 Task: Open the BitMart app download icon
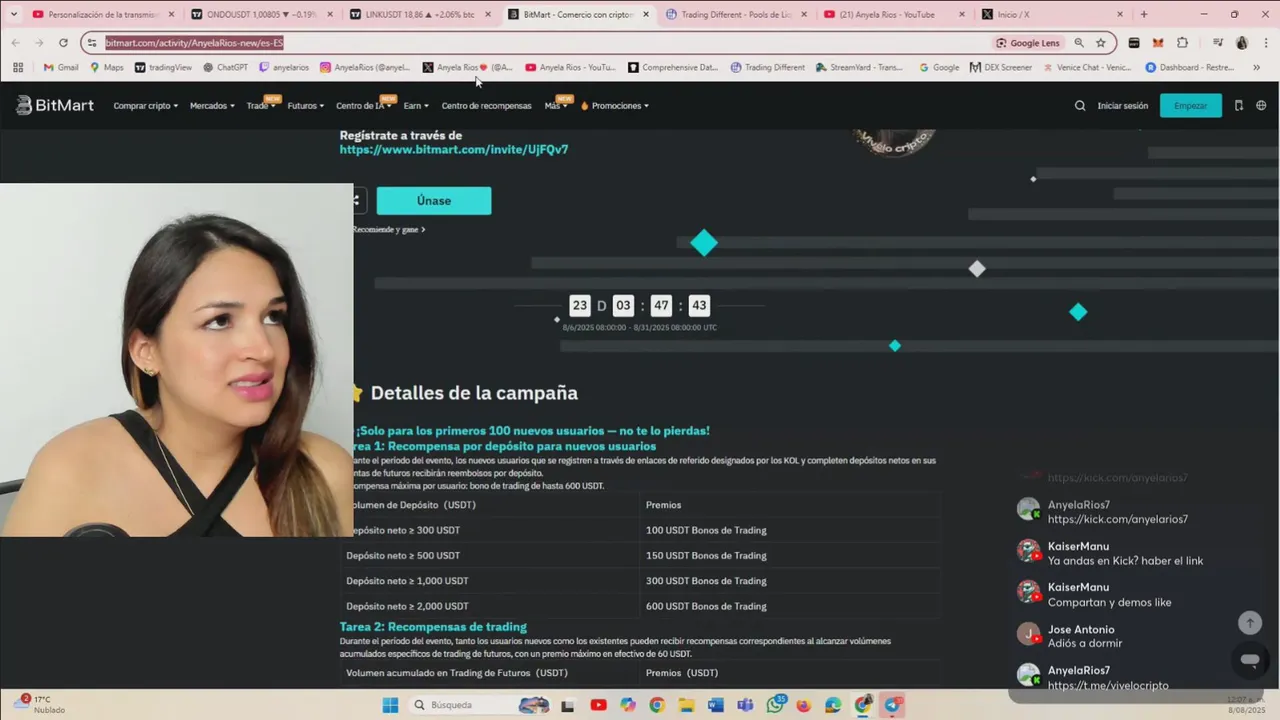1239,106
